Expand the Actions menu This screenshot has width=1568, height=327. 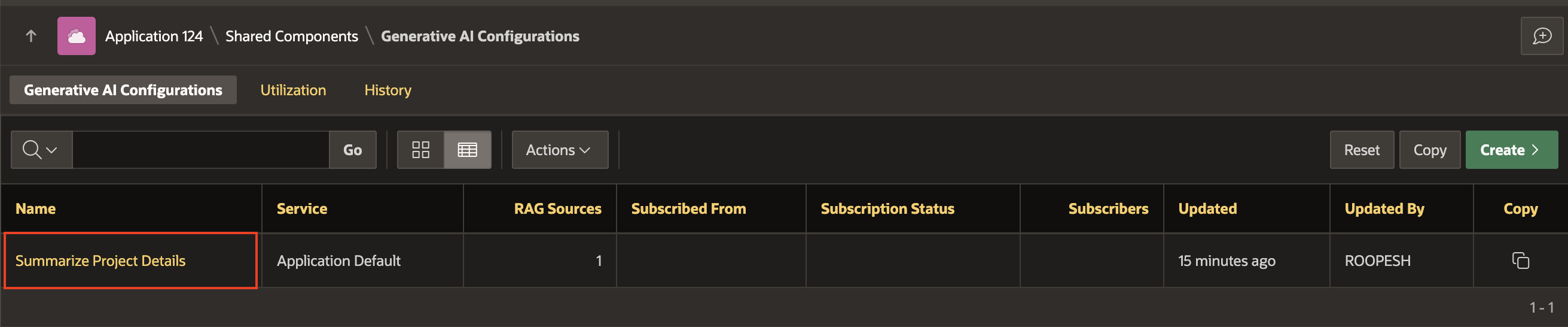559,150
